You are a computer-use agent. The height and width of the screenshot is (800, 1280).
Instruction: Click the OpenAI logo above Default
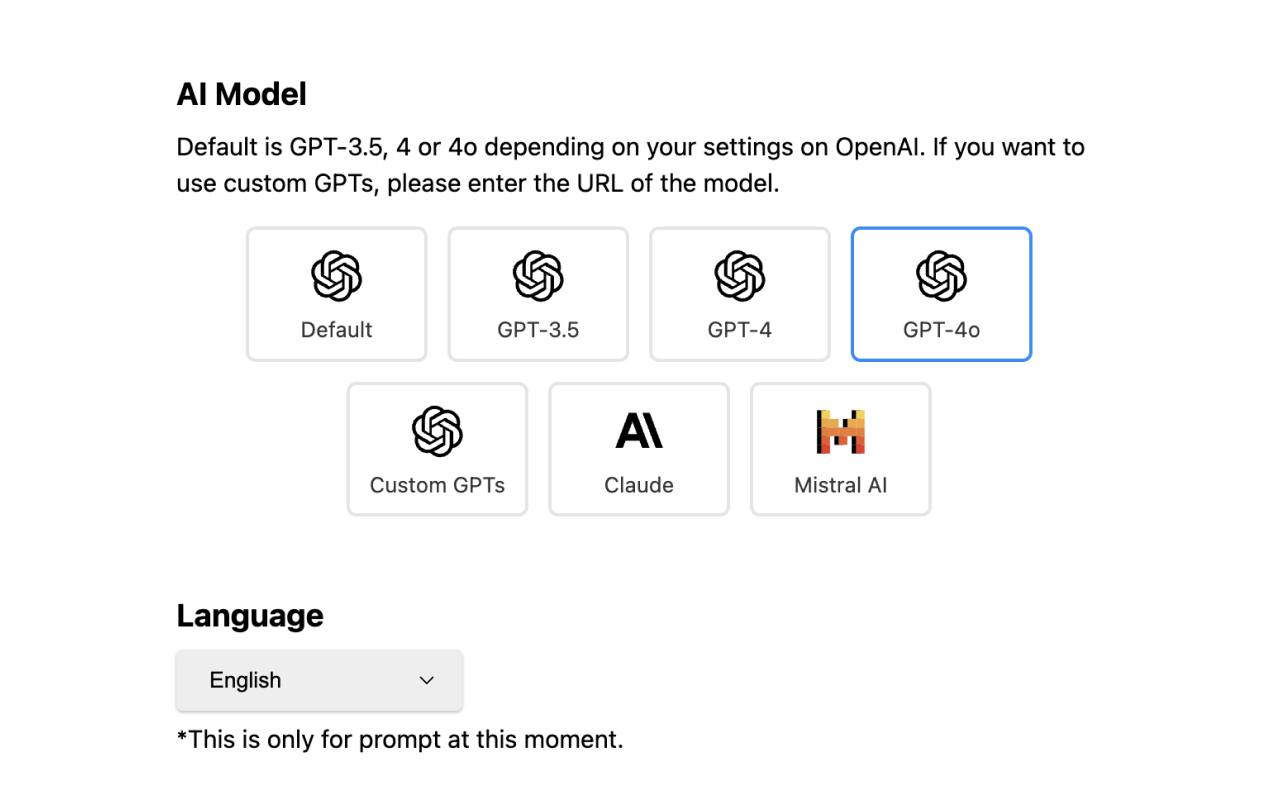point(336,276)
